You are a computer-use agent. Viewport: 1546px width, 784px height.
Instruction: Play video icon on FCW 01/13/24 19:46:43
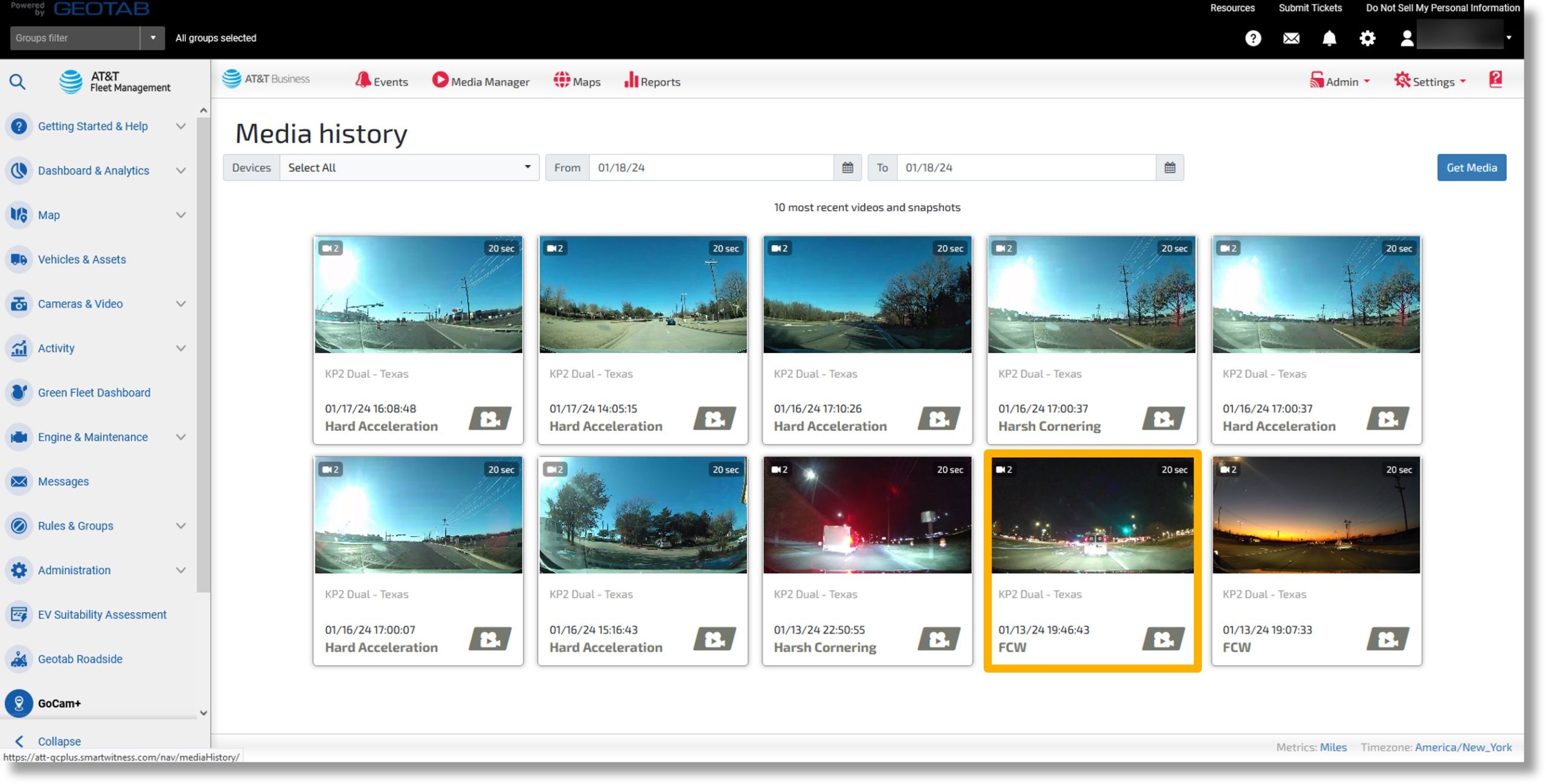[x=1164, y=639]
